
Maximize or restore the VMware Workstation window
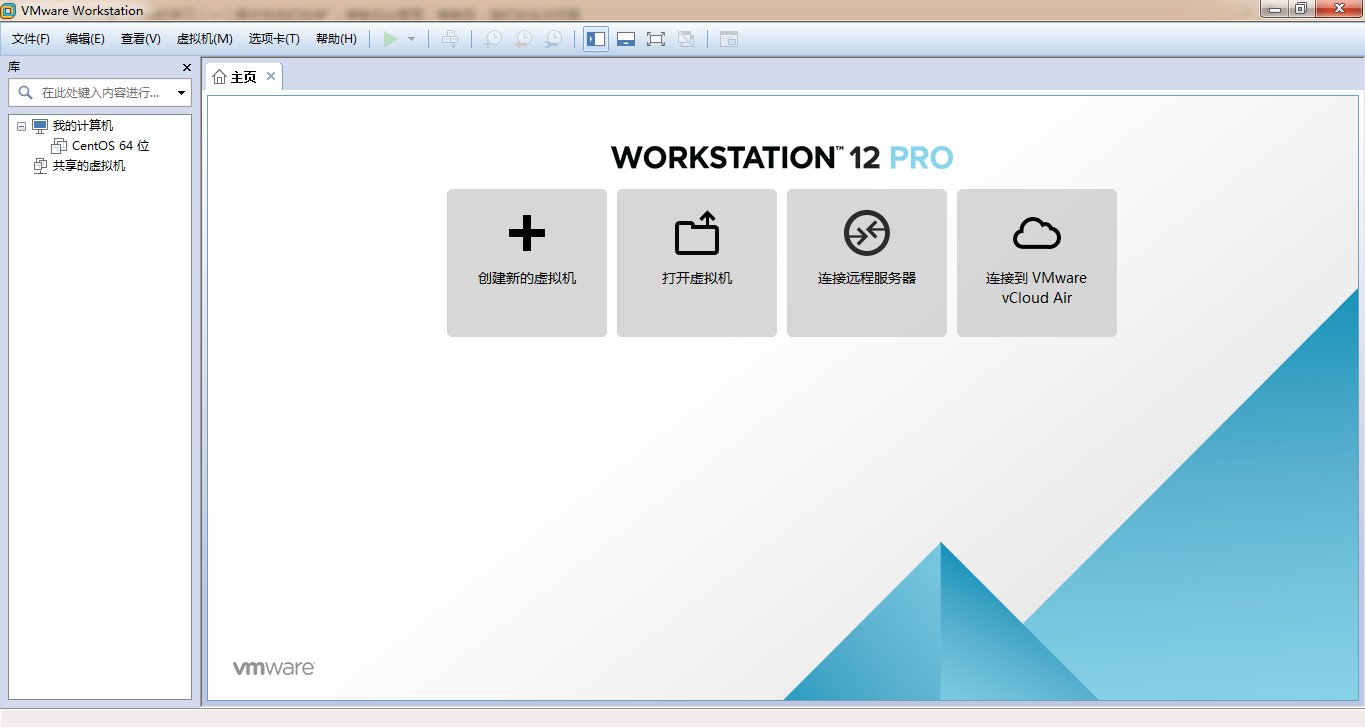pyautogui.click(x=1300, y=9)
